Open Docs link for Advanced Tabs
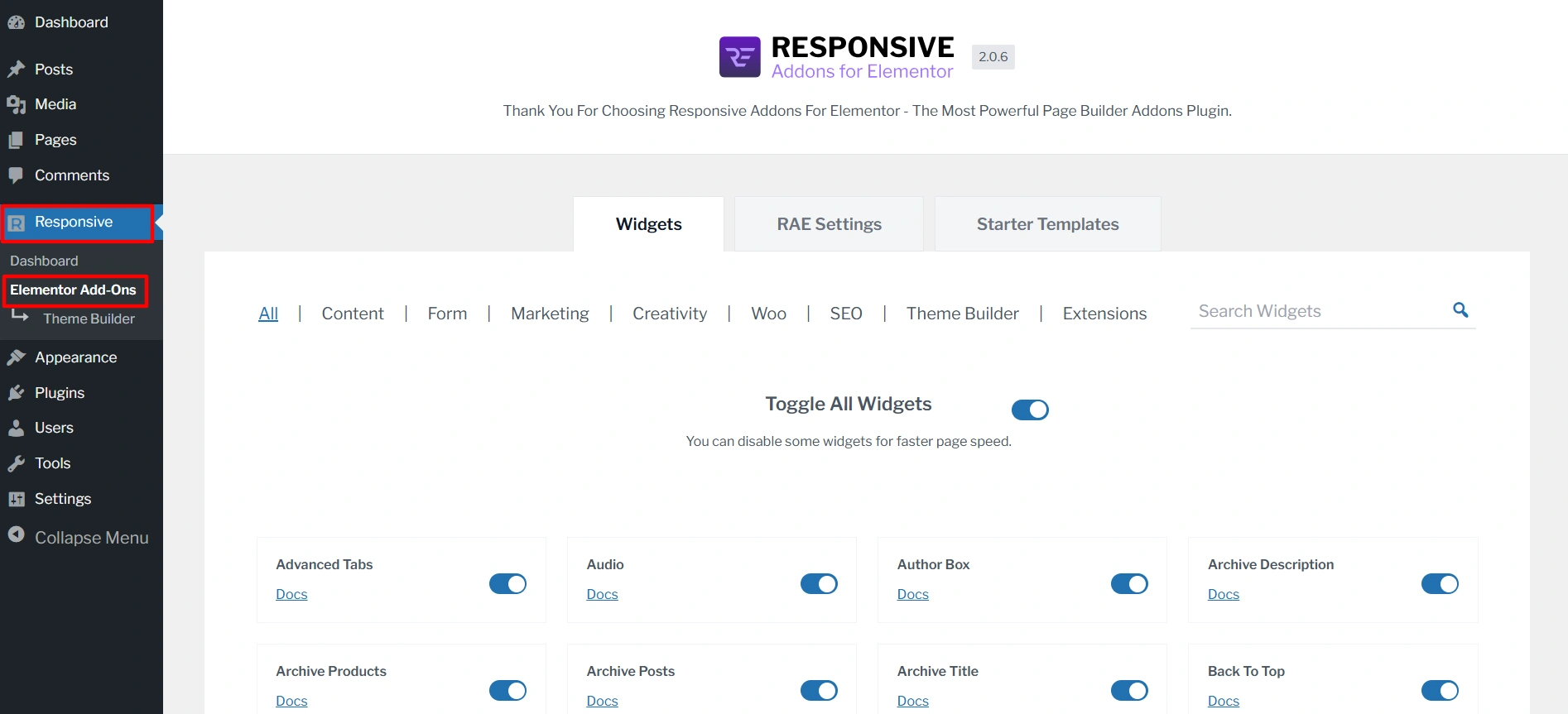1568x714 pixels. [x=291, y=594]
